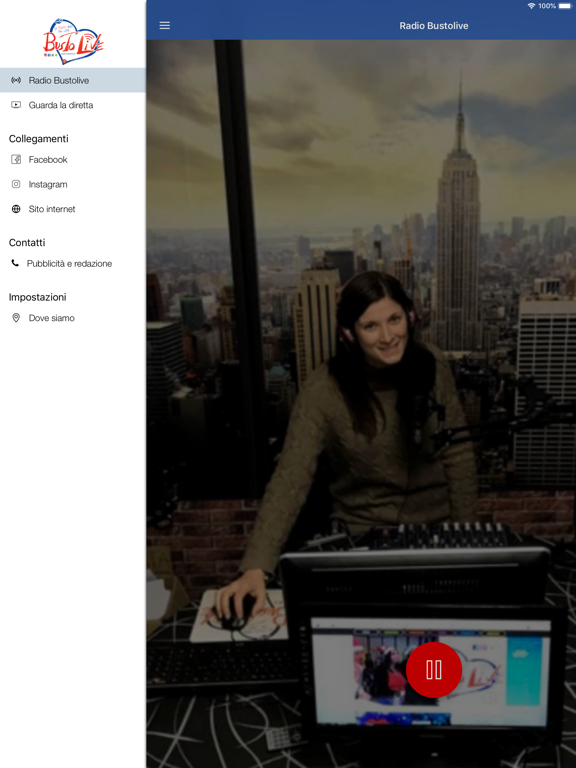Click the Impostazioni section heading

pyautogui.click(x=37, y=297)
